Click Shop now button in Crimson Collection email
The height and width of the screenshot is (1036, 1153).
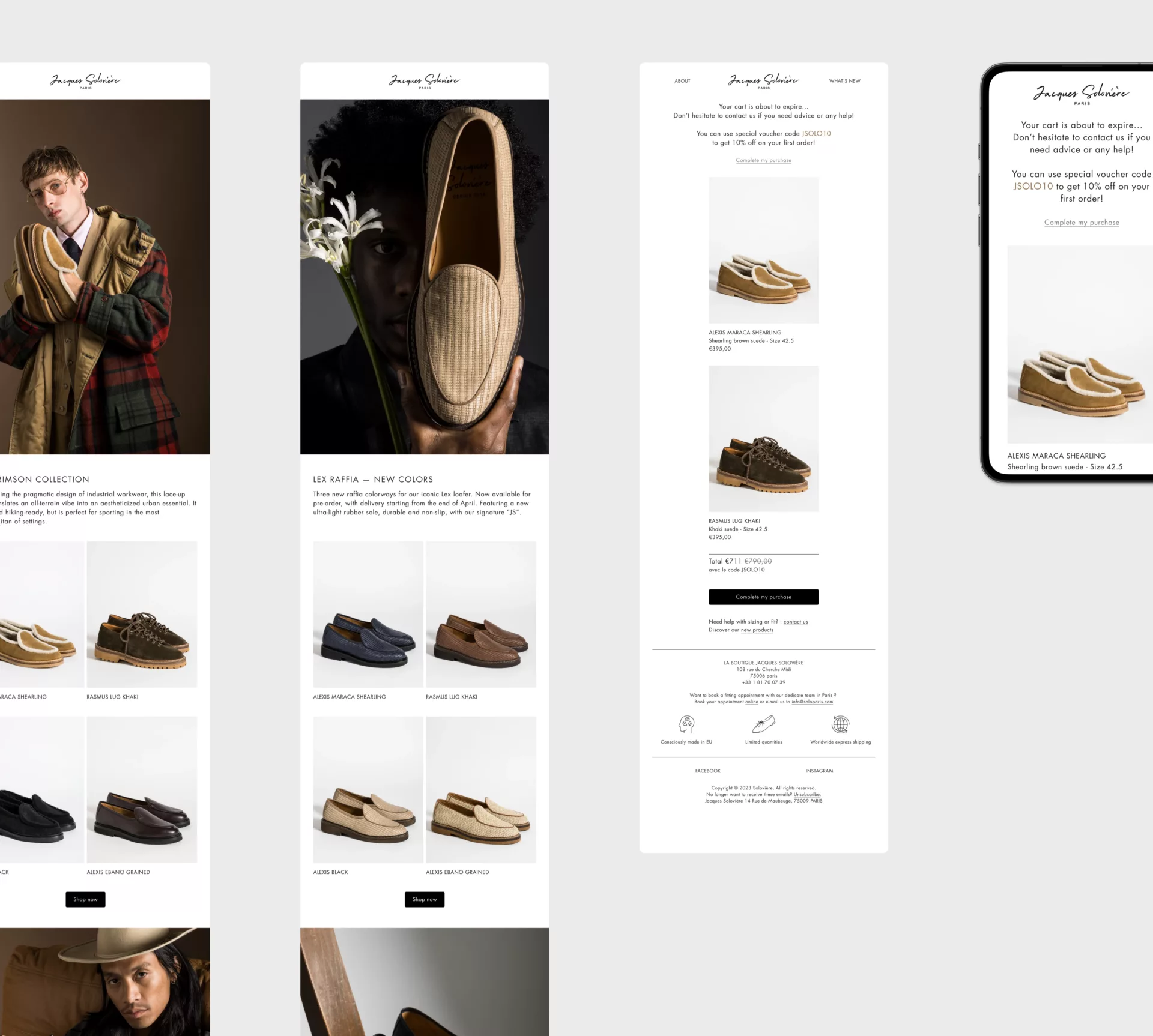coord(85,899)
